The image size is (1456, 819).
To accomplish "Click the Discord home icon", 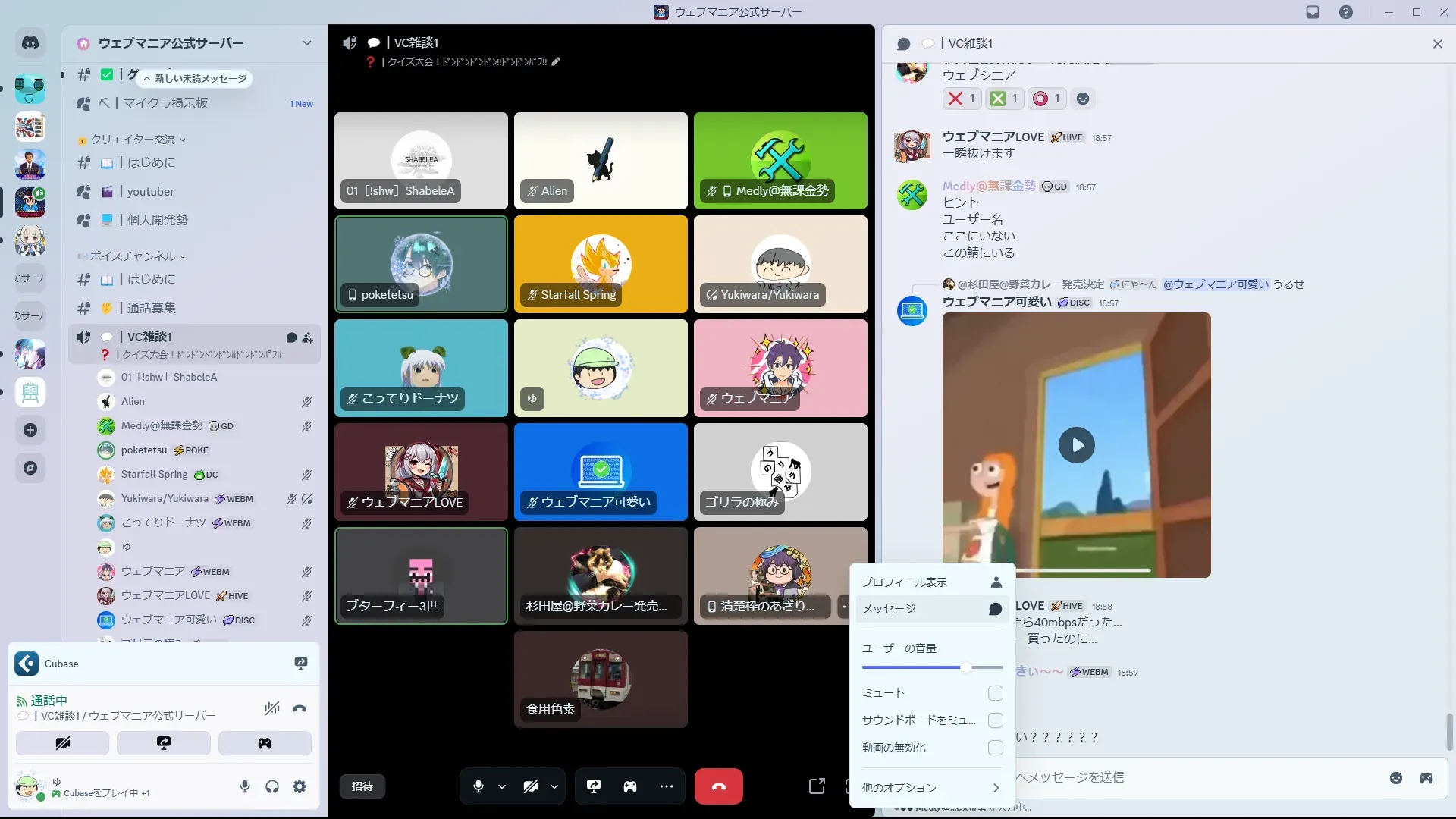I will click(30, 43).
